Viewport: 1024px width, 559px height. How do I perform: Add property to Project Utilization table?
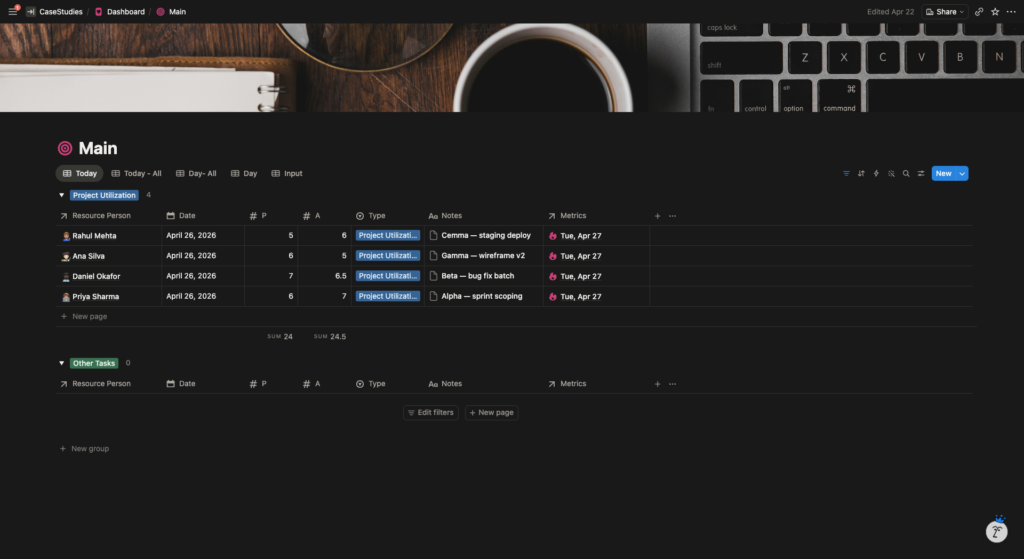pos(658,216)
